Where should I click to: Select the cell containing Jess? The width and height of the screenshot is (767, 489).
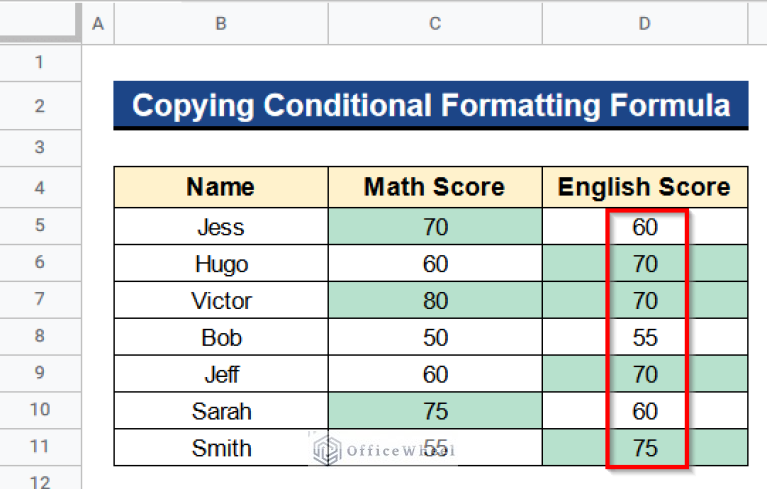coord(220,227)
